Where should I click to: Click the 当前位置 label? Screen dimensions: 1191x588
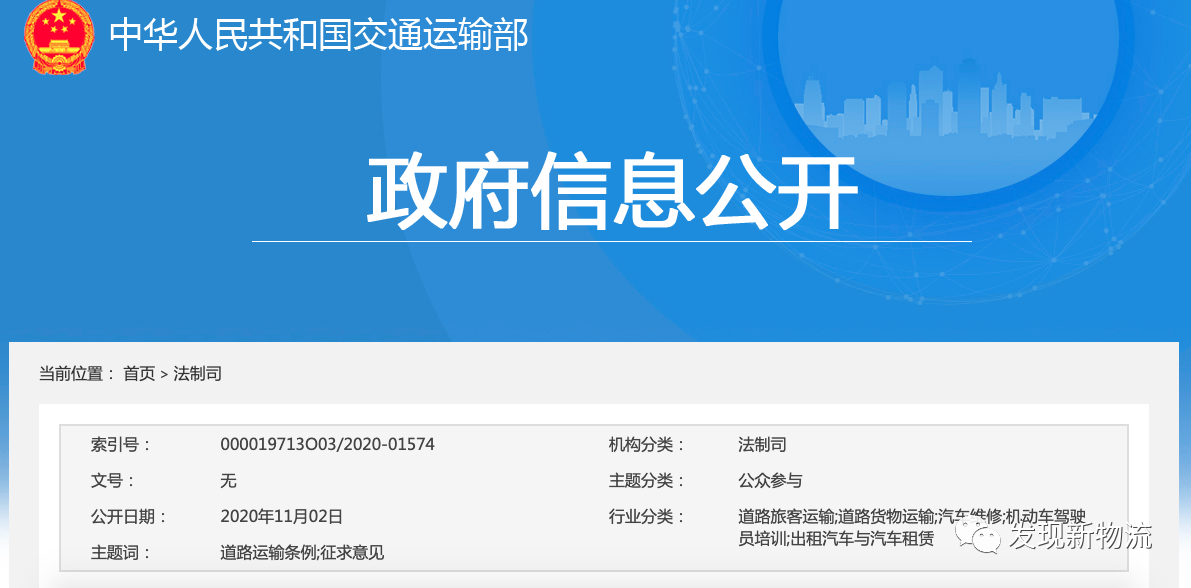point(70,374)
